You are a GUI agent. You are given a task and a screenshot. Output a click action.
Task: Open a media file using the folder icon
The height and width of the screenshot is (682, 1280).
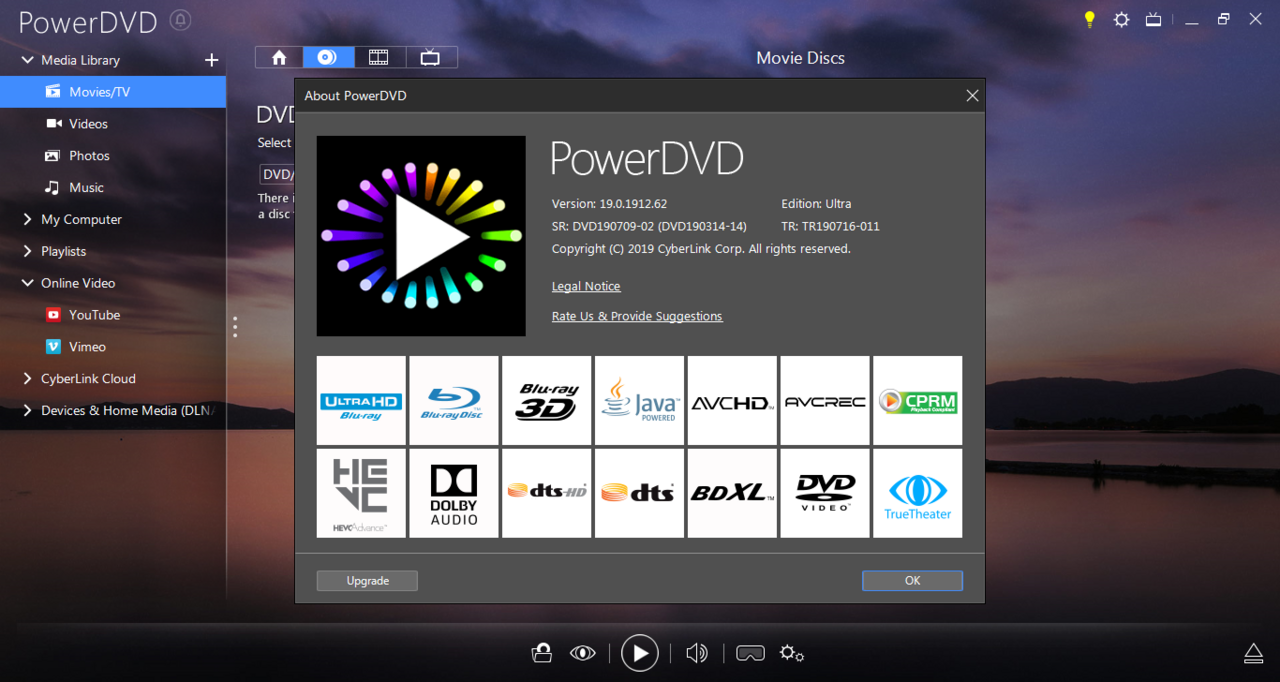pyautogui.click(x=541, y=652)
